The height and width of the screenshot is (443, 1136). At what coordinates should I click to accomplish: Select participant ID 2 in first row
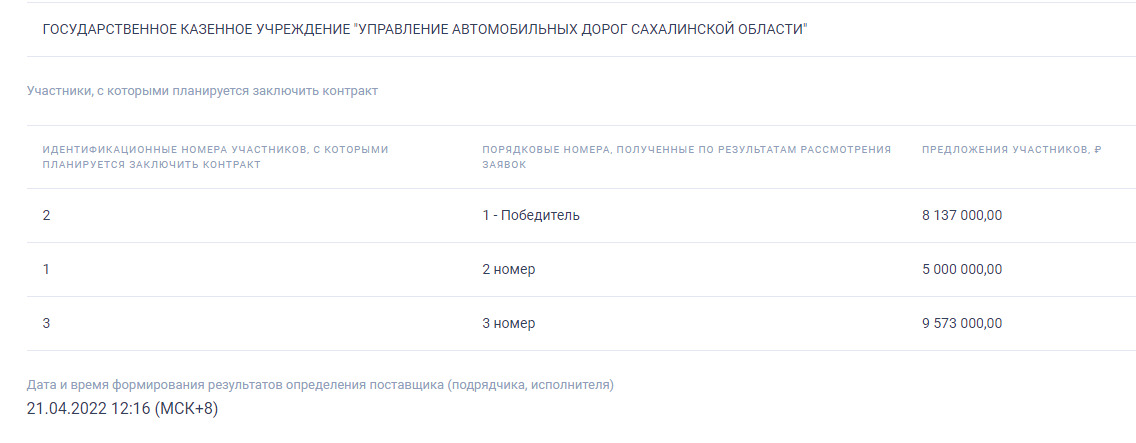tap(47, 215)
